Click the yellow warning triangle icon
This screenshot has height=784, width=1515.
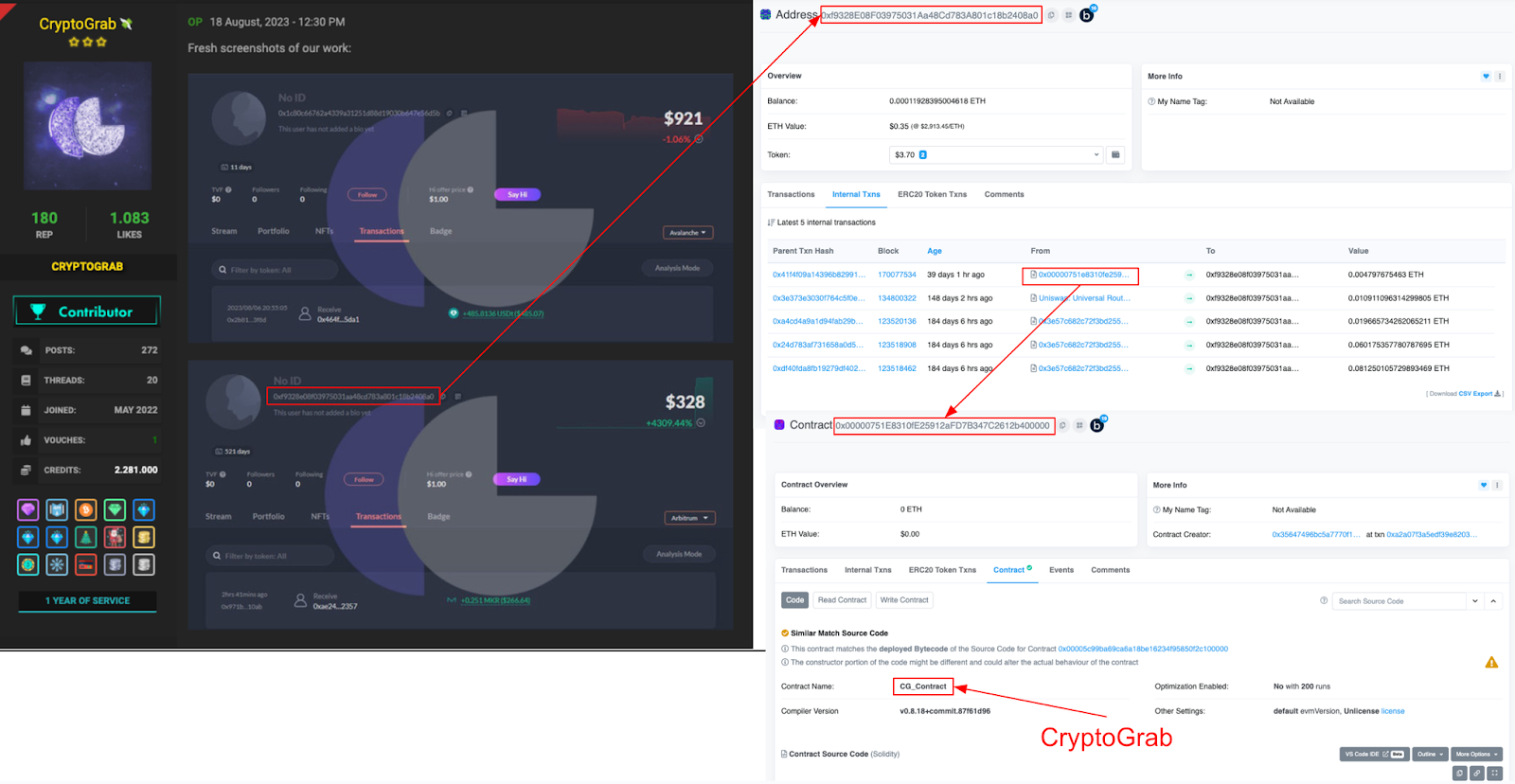pyautogui.click(x=1491, y=663)
